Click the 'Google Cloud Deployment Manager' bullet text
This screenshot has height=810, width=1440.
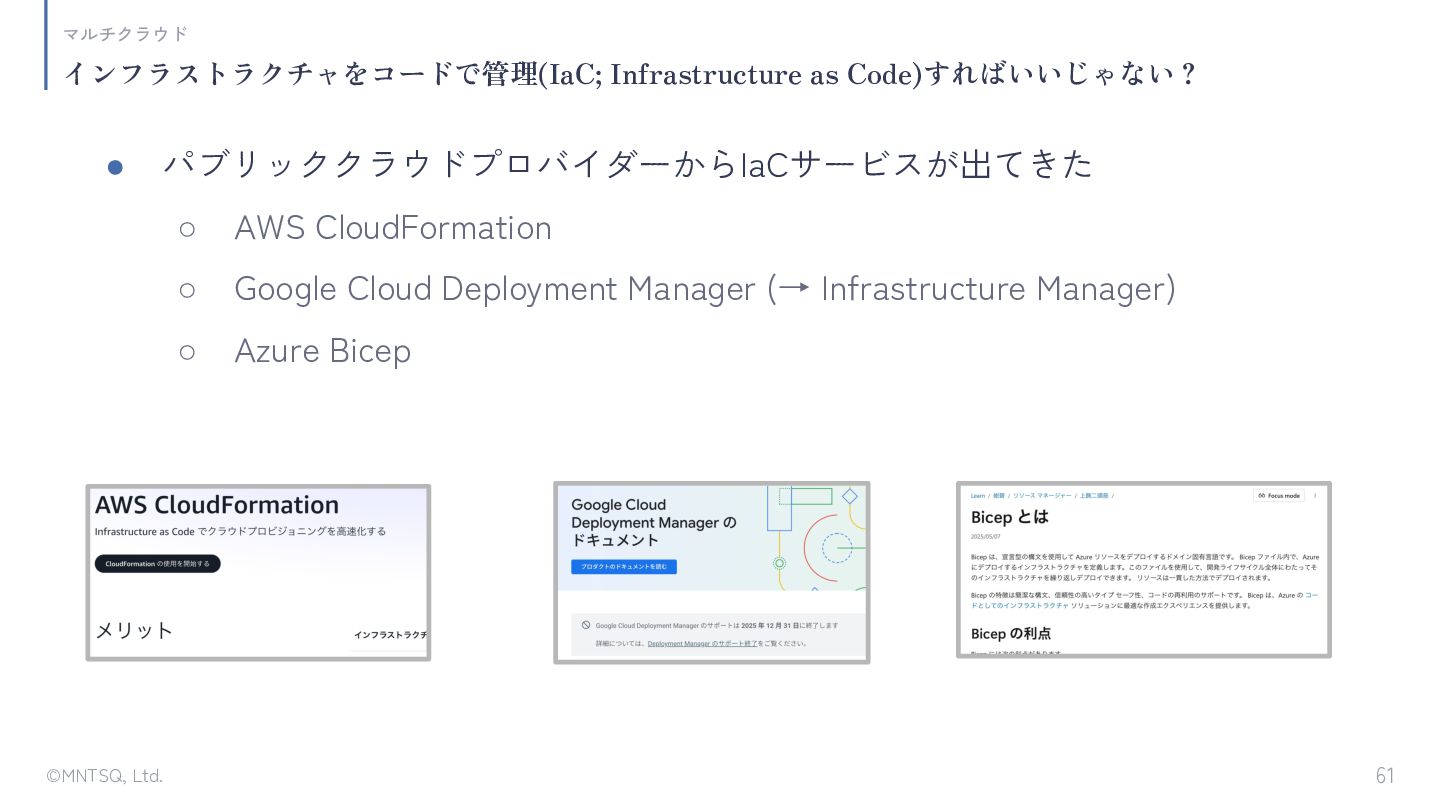tap(495, 289)
